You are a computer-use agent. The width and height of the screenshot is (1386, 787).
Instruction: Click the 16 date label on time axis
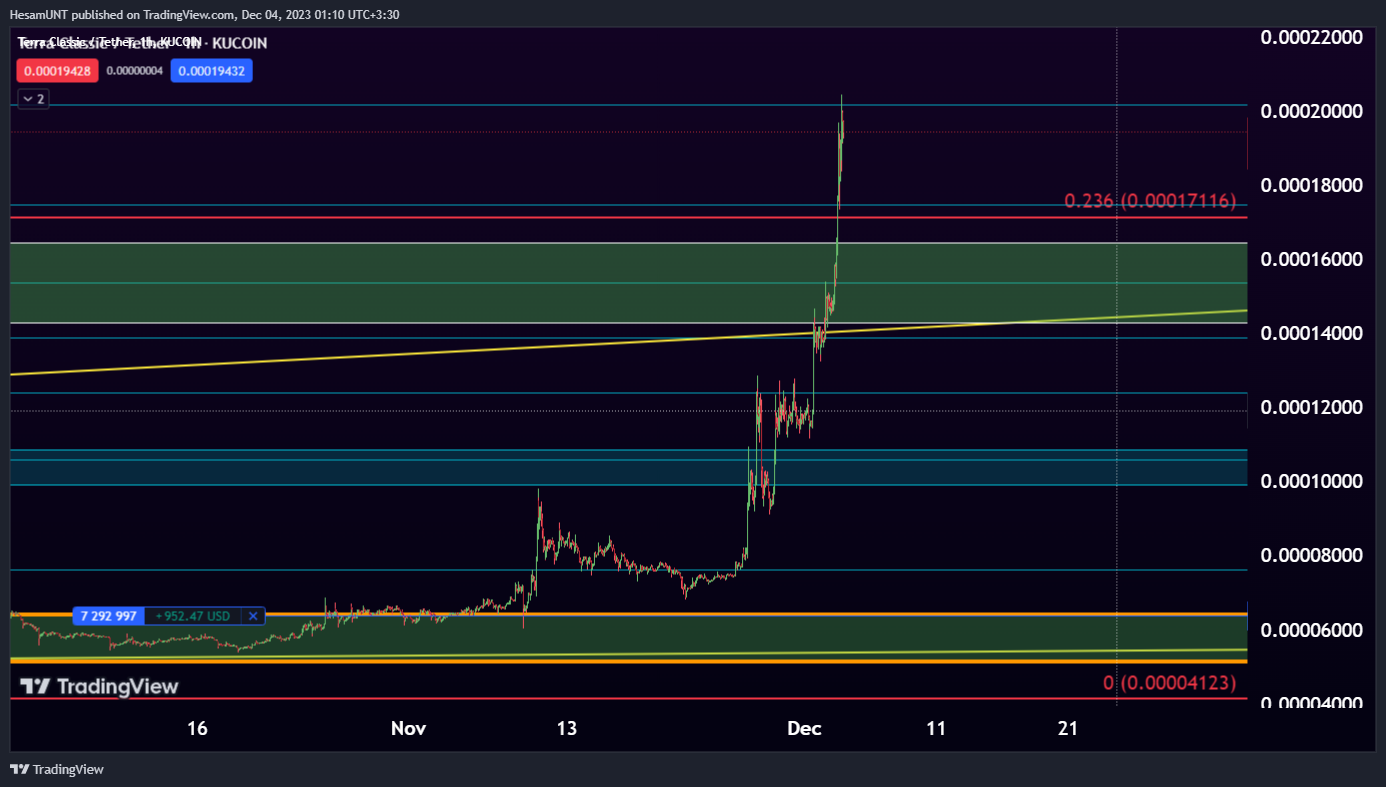[197, 728]
